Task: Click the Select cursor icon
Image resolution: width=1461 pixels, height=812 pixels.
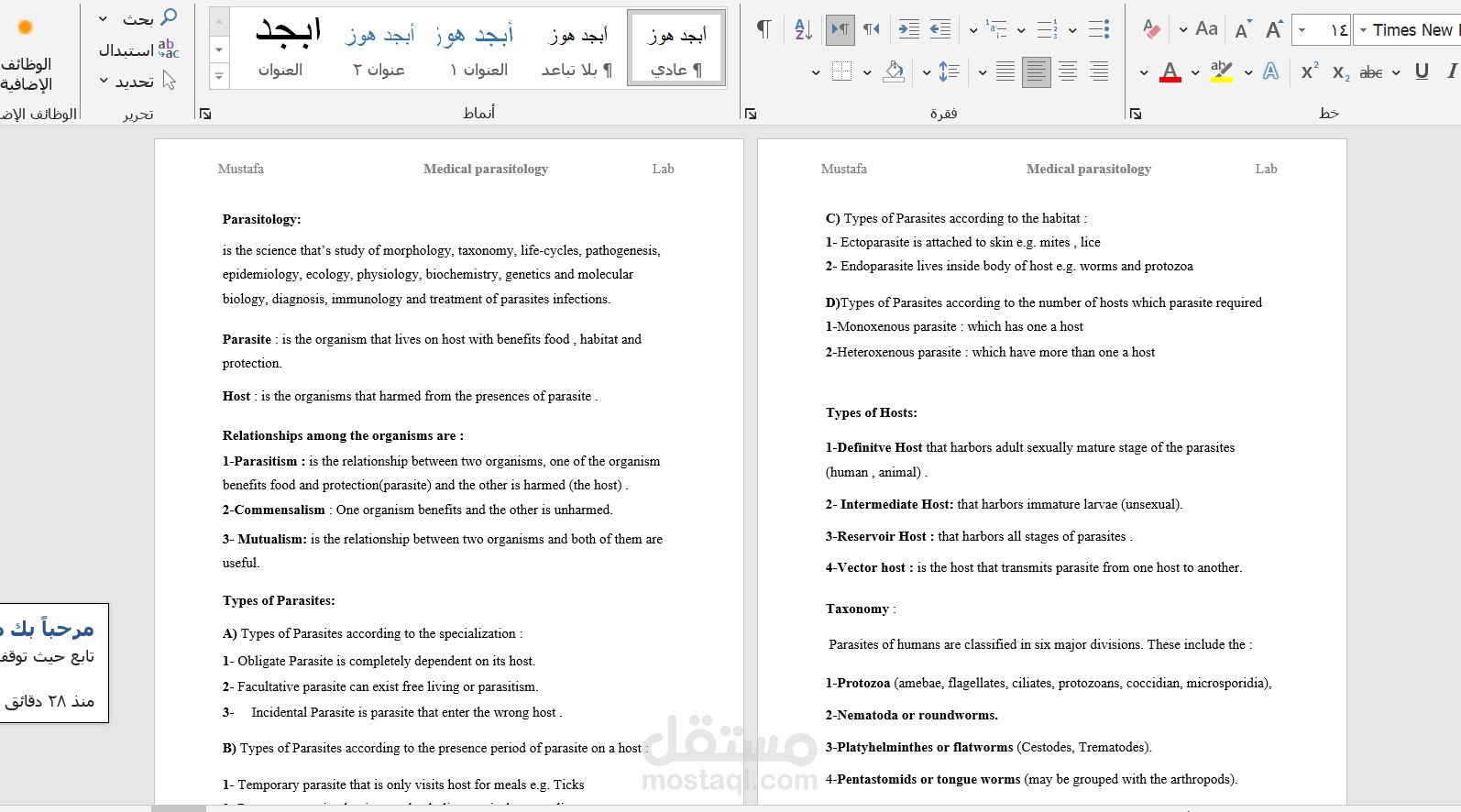Action: (x=170, y=81)
